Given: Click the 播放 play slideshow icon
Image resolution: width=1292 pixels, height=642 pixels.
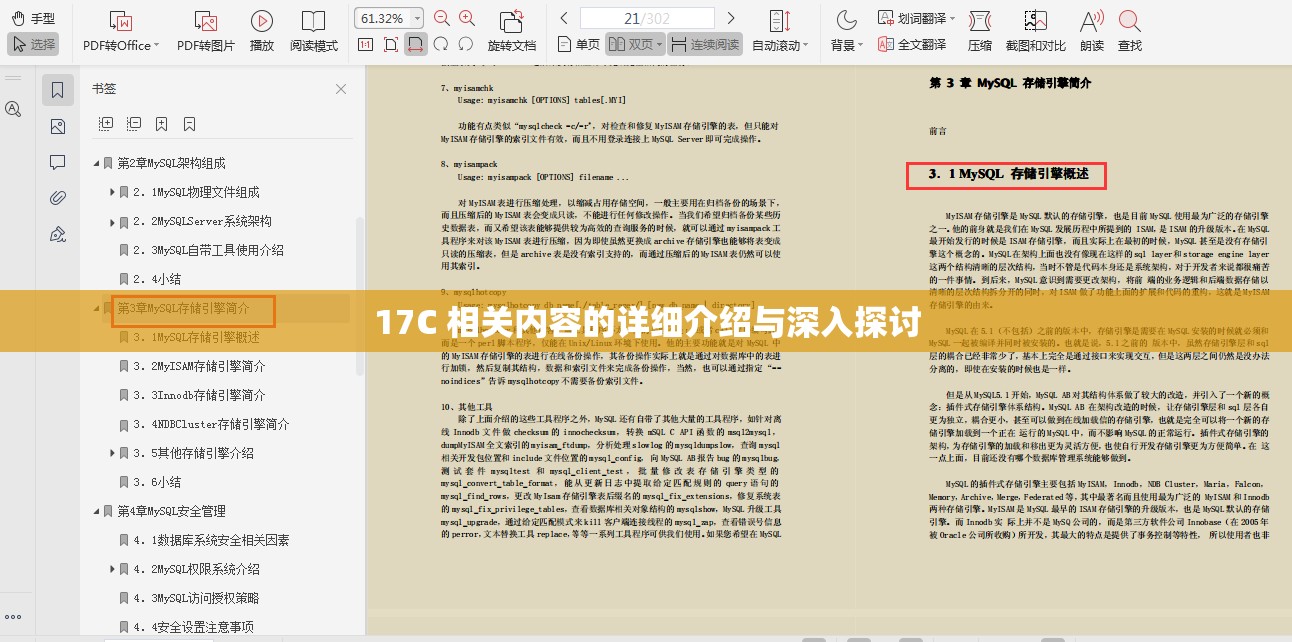Looking at the screenshot, I should 261,30.
